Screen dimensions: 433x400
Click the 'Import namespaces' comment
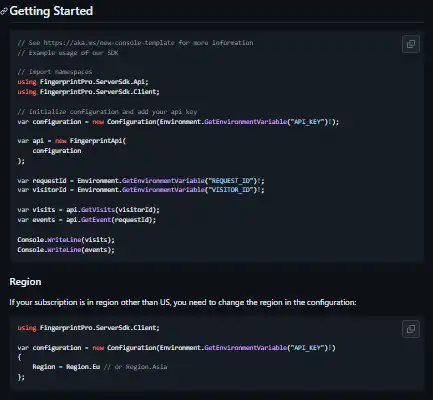point(55,72)
